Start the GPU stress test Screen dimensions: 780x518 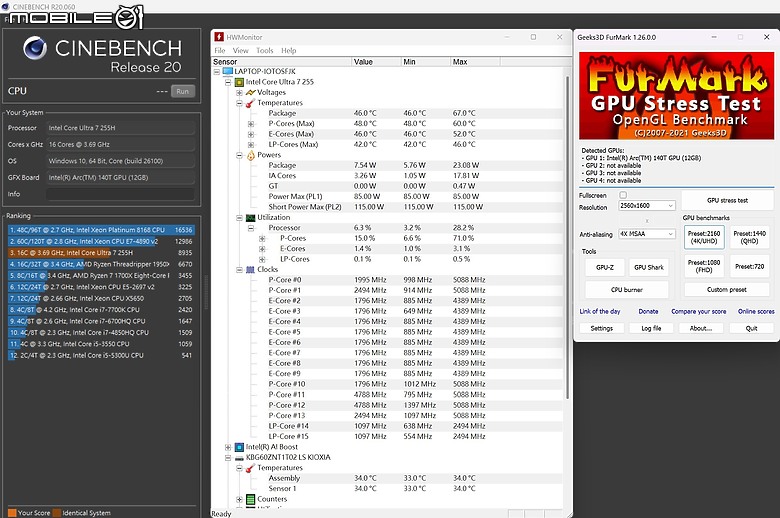pos(727,200)
